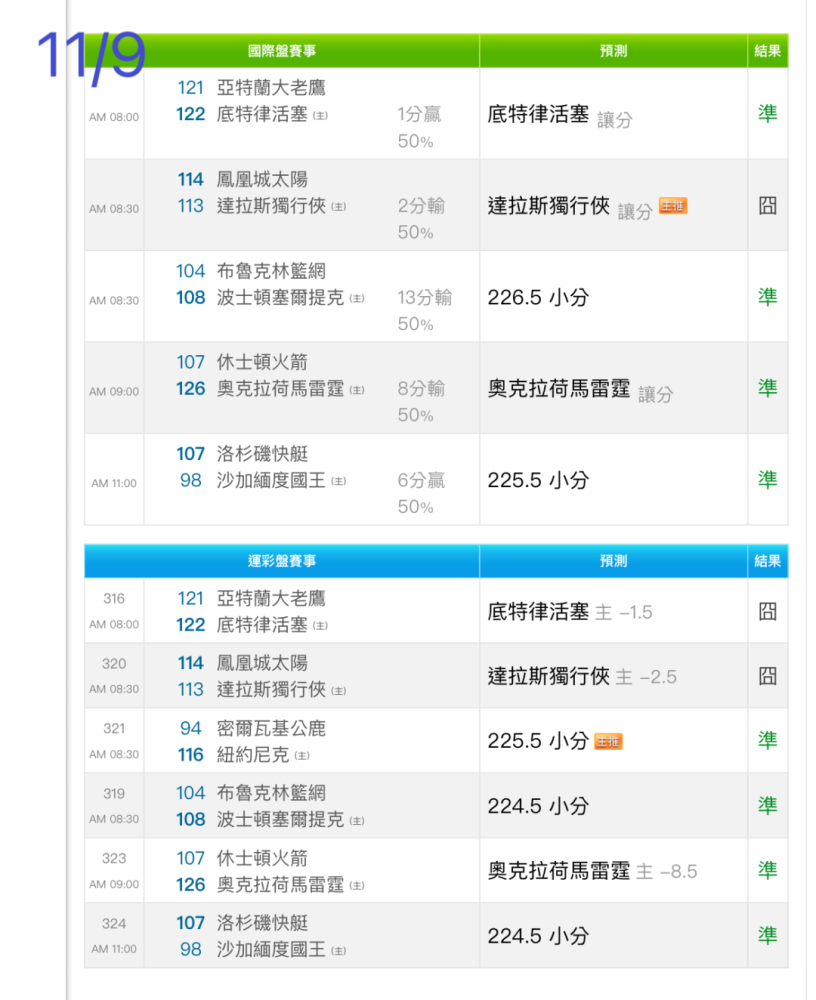Click 波士頓塞爾提克 in the 國際盤賽事 table

[x=280, y=298]
